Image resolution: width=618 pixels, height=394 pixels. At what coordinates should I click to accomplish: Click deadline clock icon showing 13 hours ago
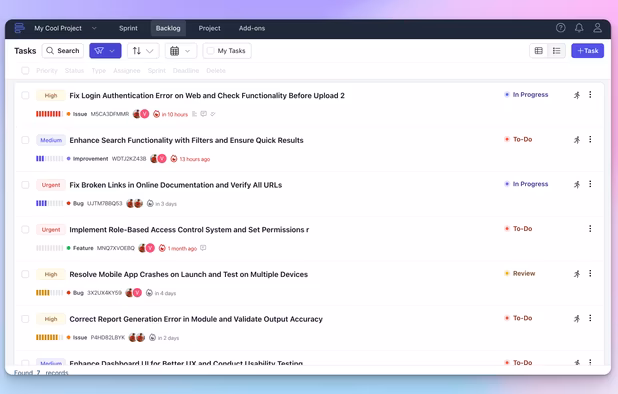tap(174, 159)
